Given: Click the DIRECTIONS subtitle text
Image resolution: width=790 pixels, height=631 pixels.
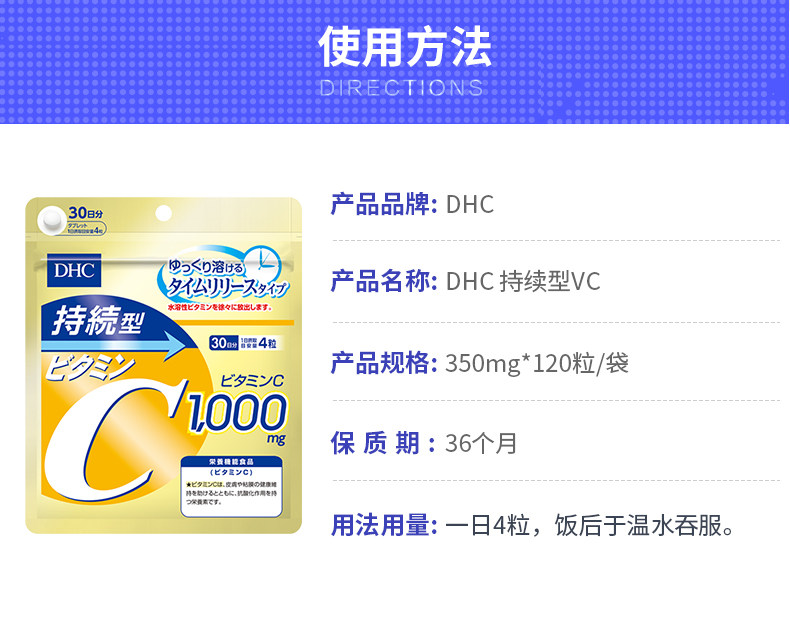Looking at the screenshot, I should pyautogui.click(x=401, y=88).
